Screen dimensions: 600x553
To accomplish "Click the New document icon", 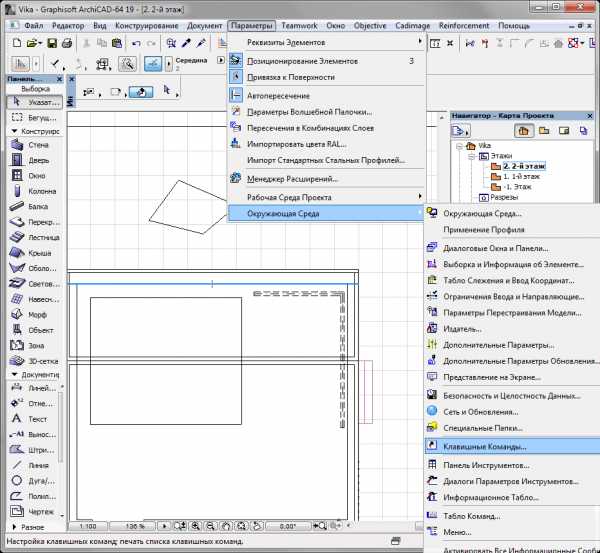I will pos(16,43).
